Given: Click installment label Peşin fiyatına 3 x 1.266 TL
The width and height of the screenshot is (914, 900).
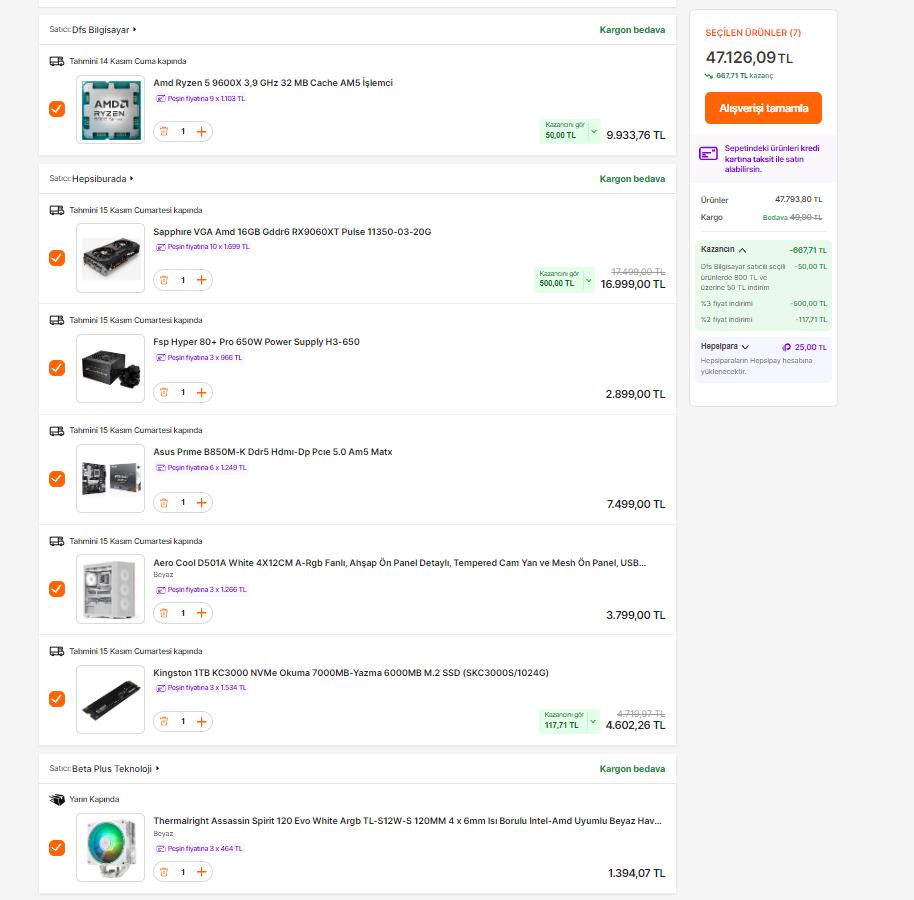Looking at the screenshot, I should coord(201,590).
